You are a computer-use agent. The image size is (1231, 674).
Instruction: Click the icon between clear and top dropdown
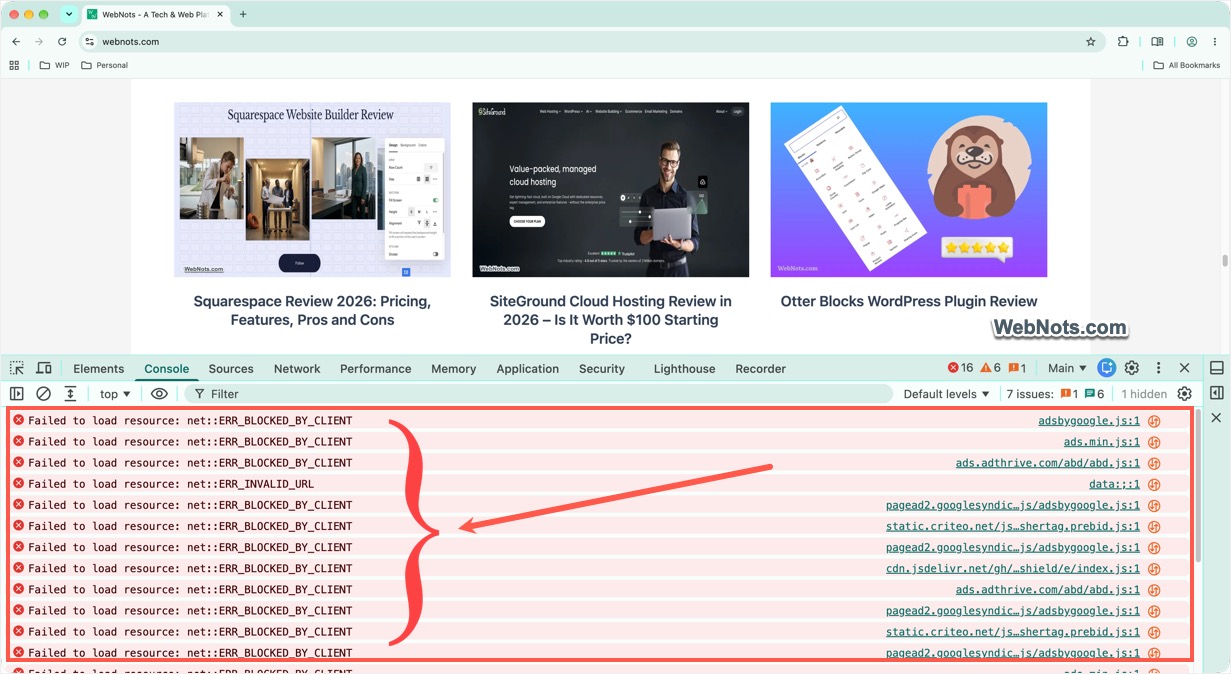click(70, 394)
